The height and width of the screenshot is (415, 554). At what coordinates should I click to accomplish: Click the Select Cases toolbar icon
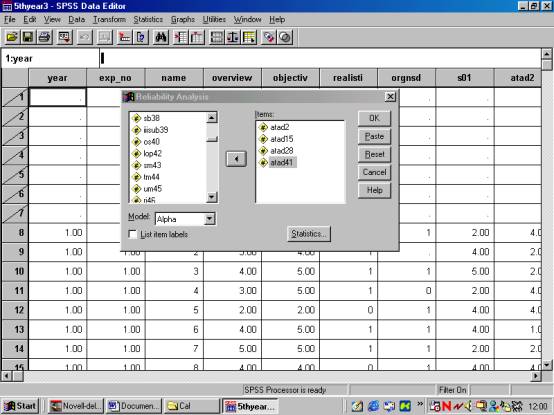(x=249, y=37)
